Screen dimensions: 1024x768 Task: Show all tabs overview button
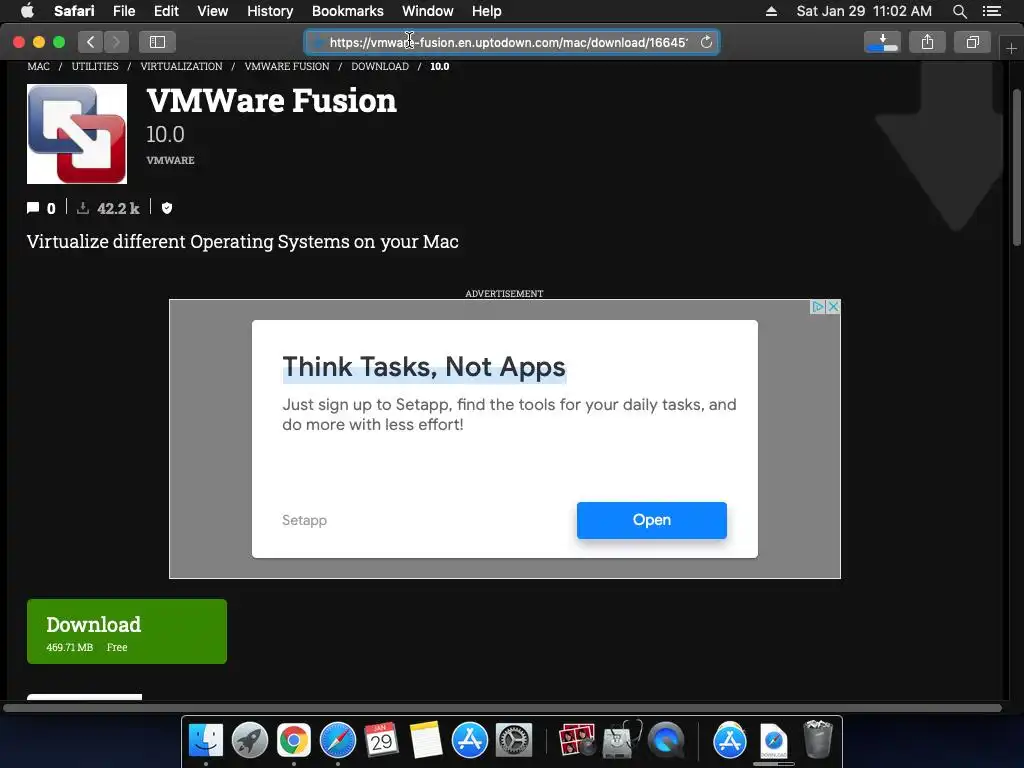point(972,42)
